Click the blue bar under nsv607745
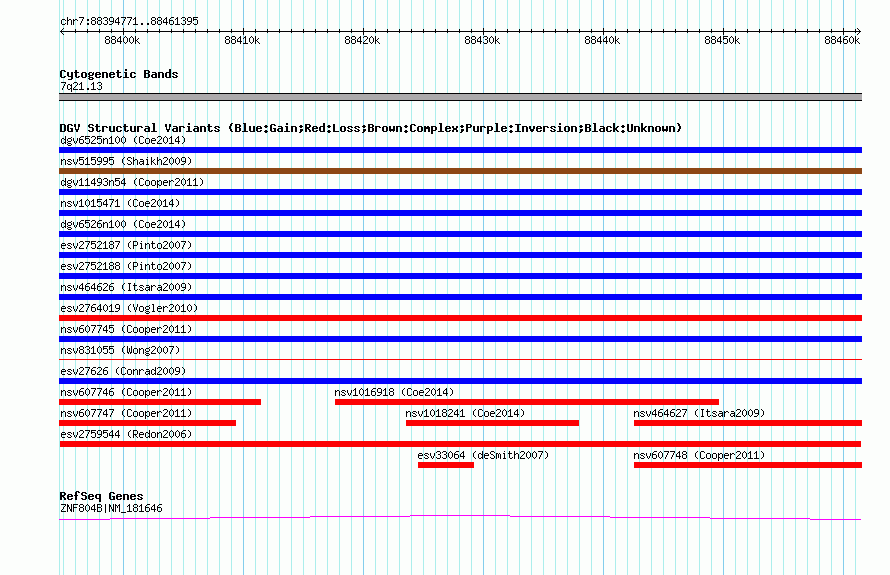The width and height of the screenshot is (890, 575). pyautogui.click(x=460, y=339)
